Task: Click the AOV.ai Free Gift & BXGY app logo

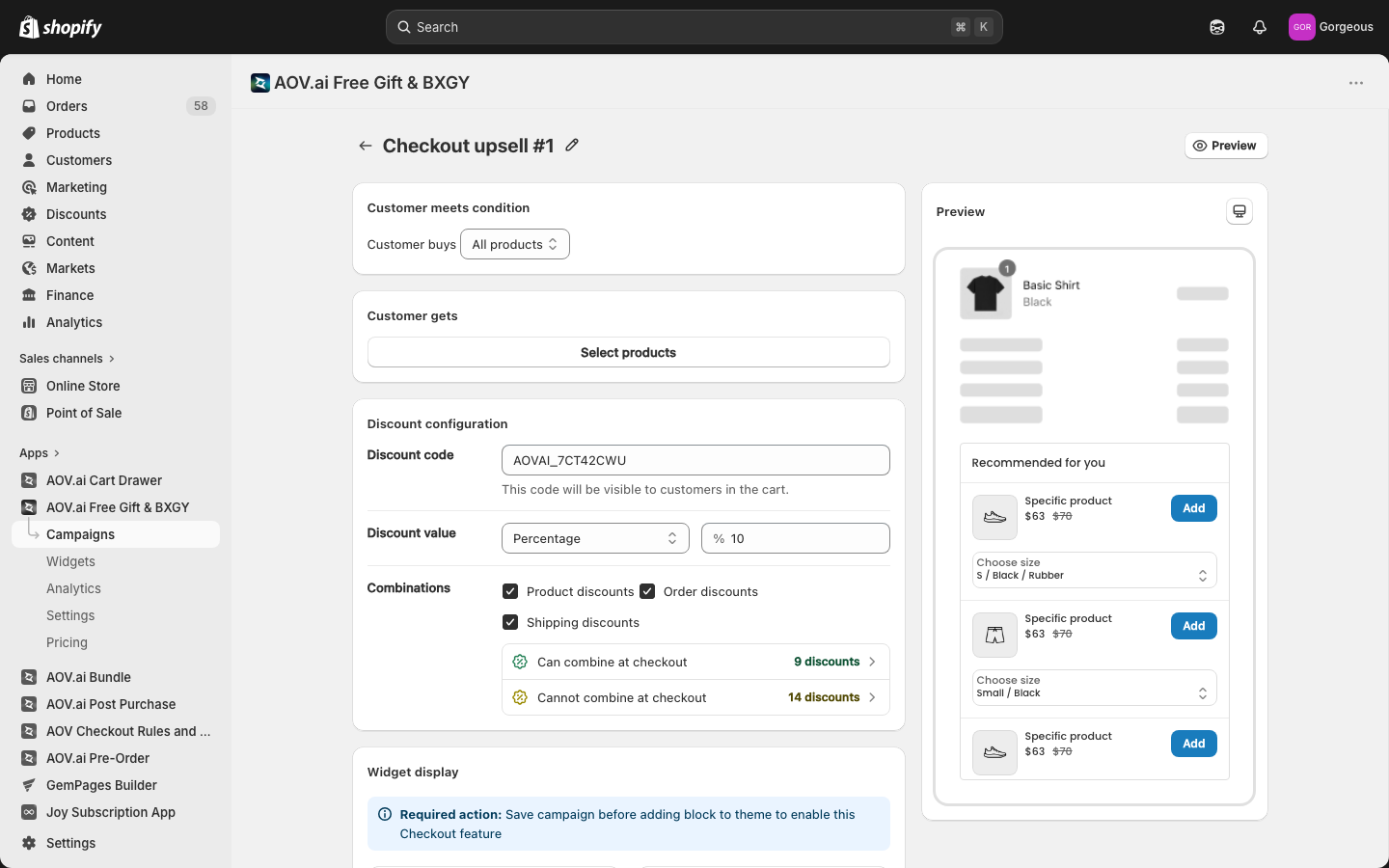Action: pos(260,83)
